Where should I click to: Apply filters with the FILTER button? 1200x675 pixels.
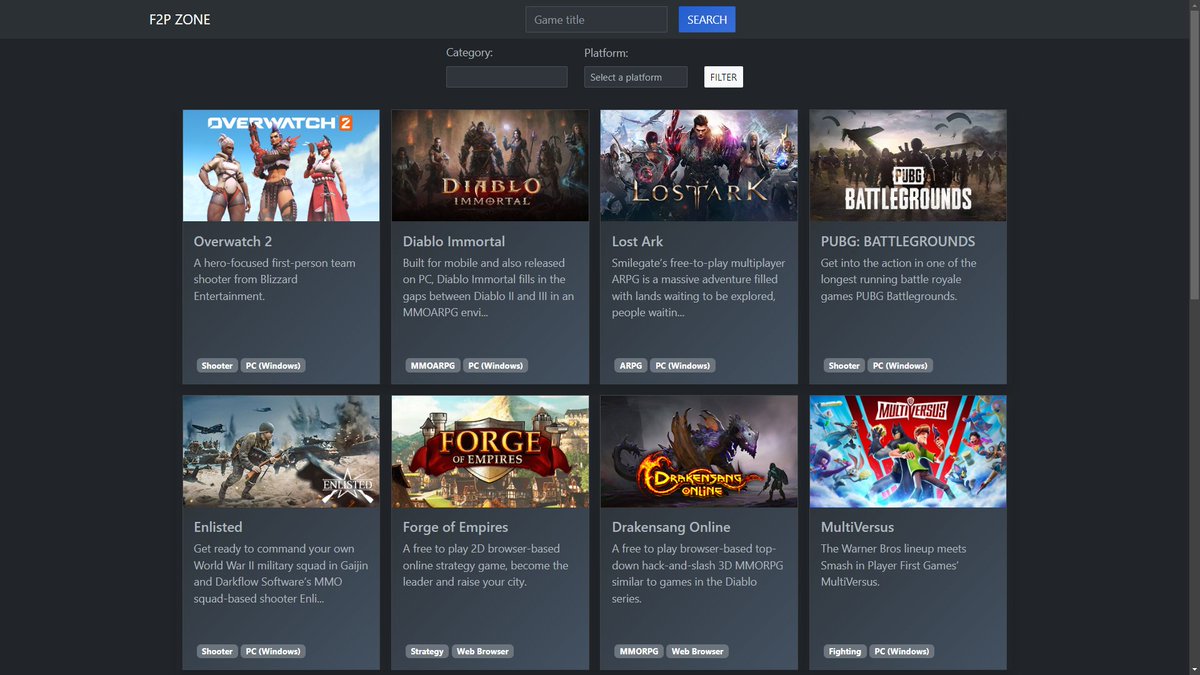point(723,77)
